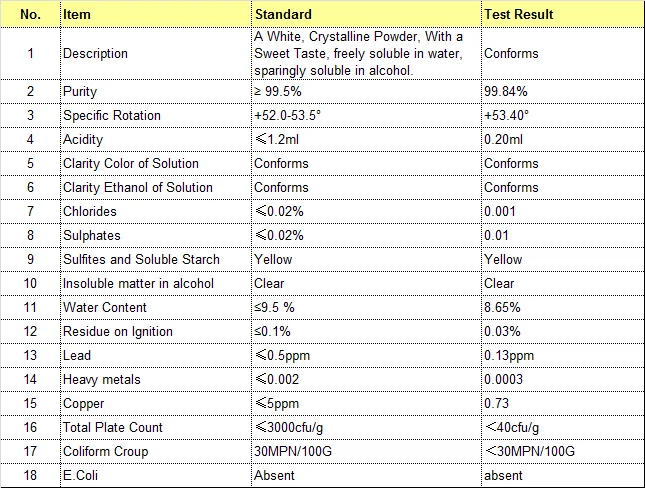
Task: Click the "No." column header
Action: pos(30,15)
